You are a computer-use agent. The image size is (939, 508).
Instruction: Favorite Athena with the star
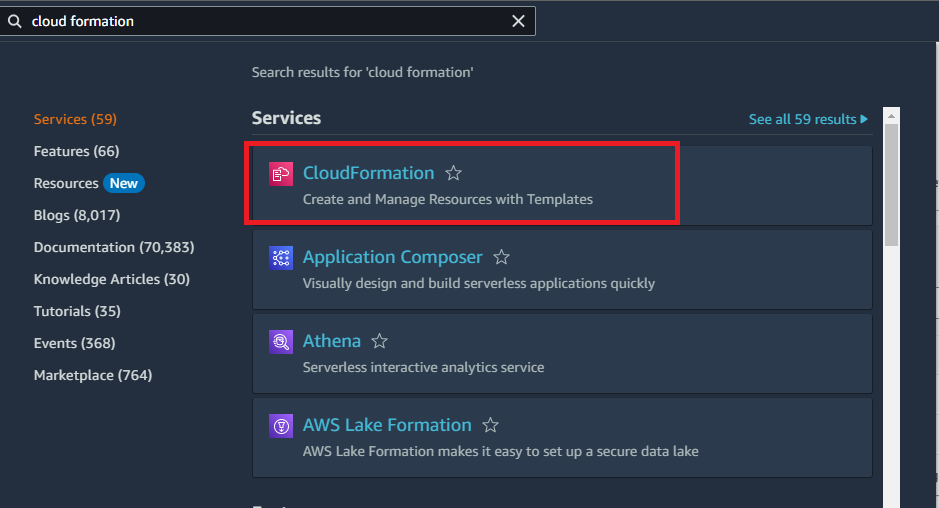tap(380, 341)
